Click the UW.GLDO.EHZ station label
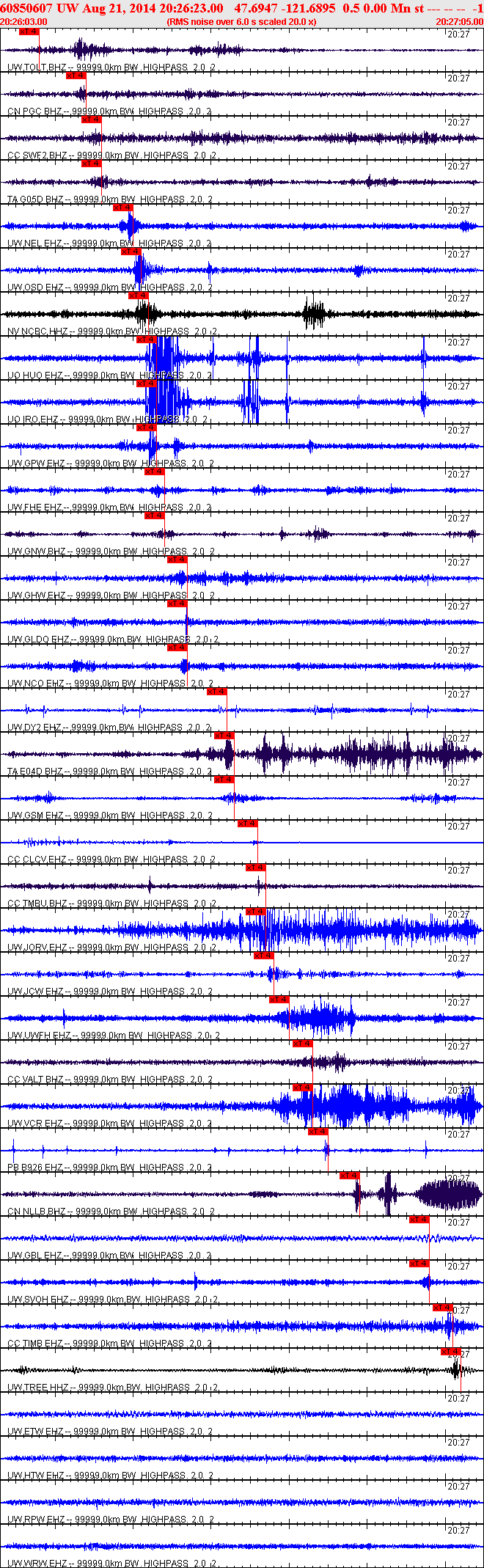 point(38,640)
